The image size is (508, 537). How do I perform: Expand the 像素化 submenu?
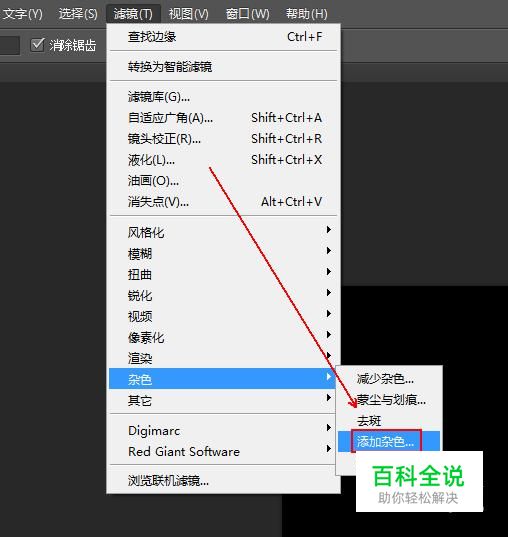pos(223,338)
